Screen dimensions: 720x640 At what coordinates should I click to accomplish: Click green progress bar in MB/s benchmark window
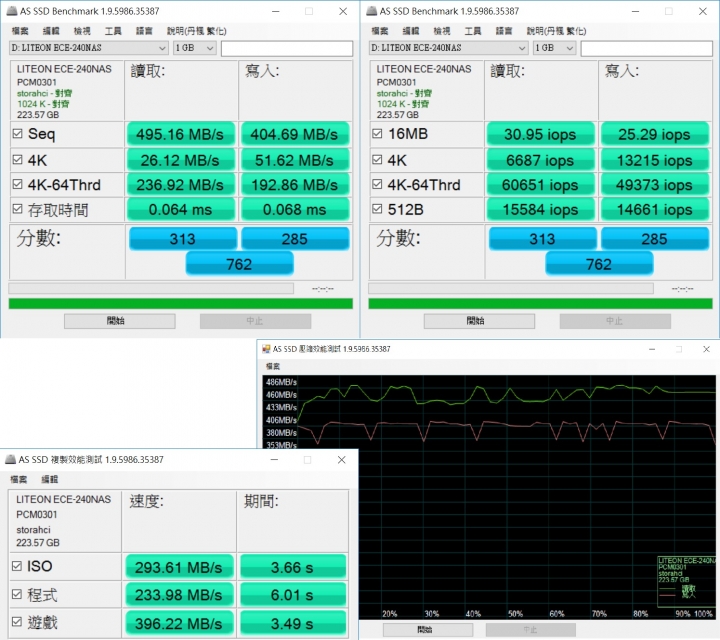click(180, 303)
